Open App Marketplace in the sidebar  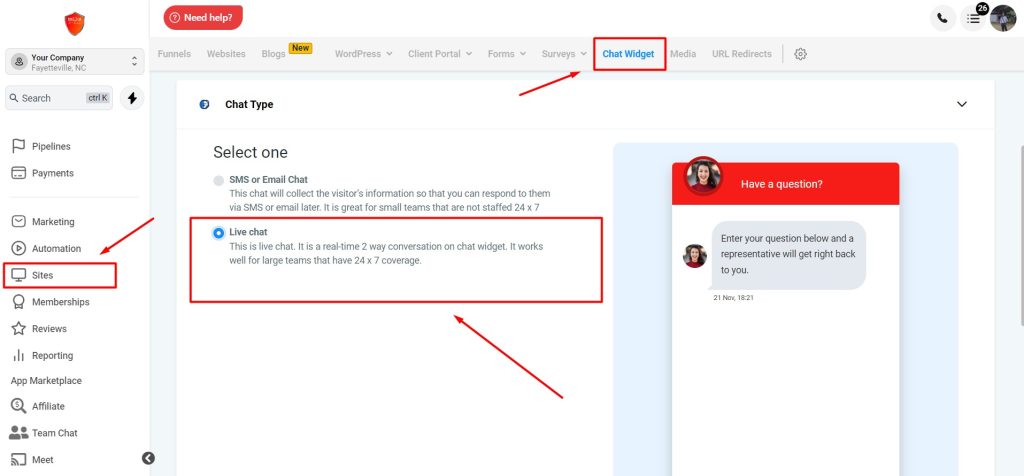coord(46,381)
